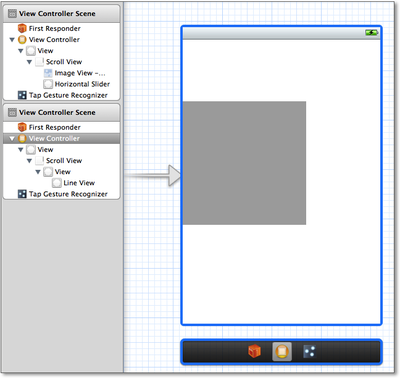Click the gray view on the canvas

point(244,163)
